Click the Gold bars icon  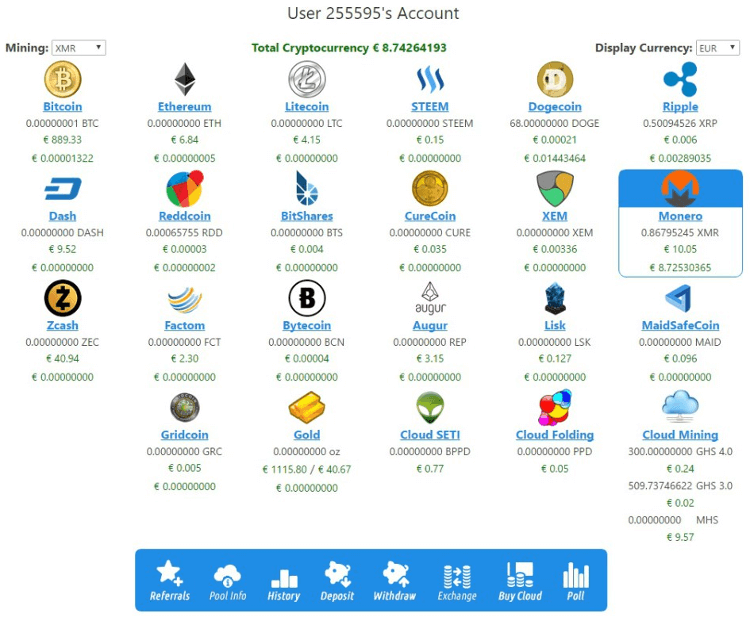point(307,408)
